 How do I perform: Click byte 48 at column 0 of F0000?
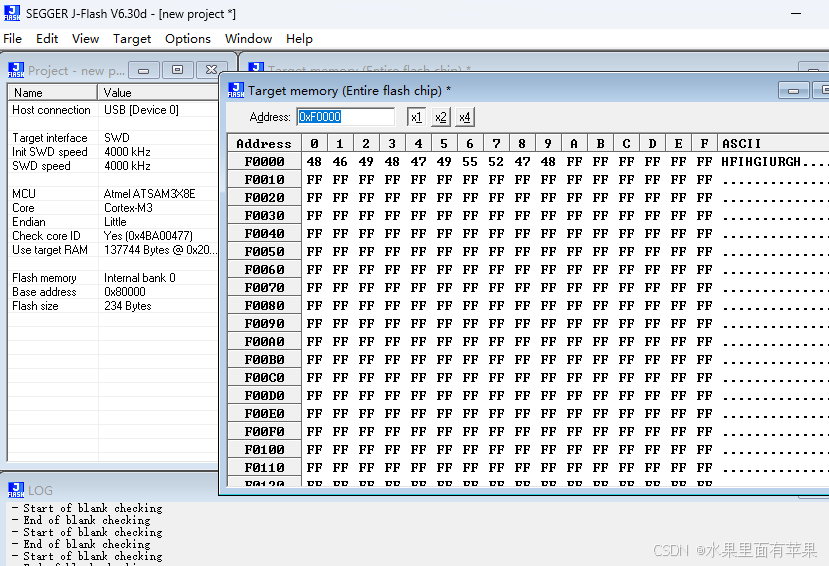click(314, 161)
